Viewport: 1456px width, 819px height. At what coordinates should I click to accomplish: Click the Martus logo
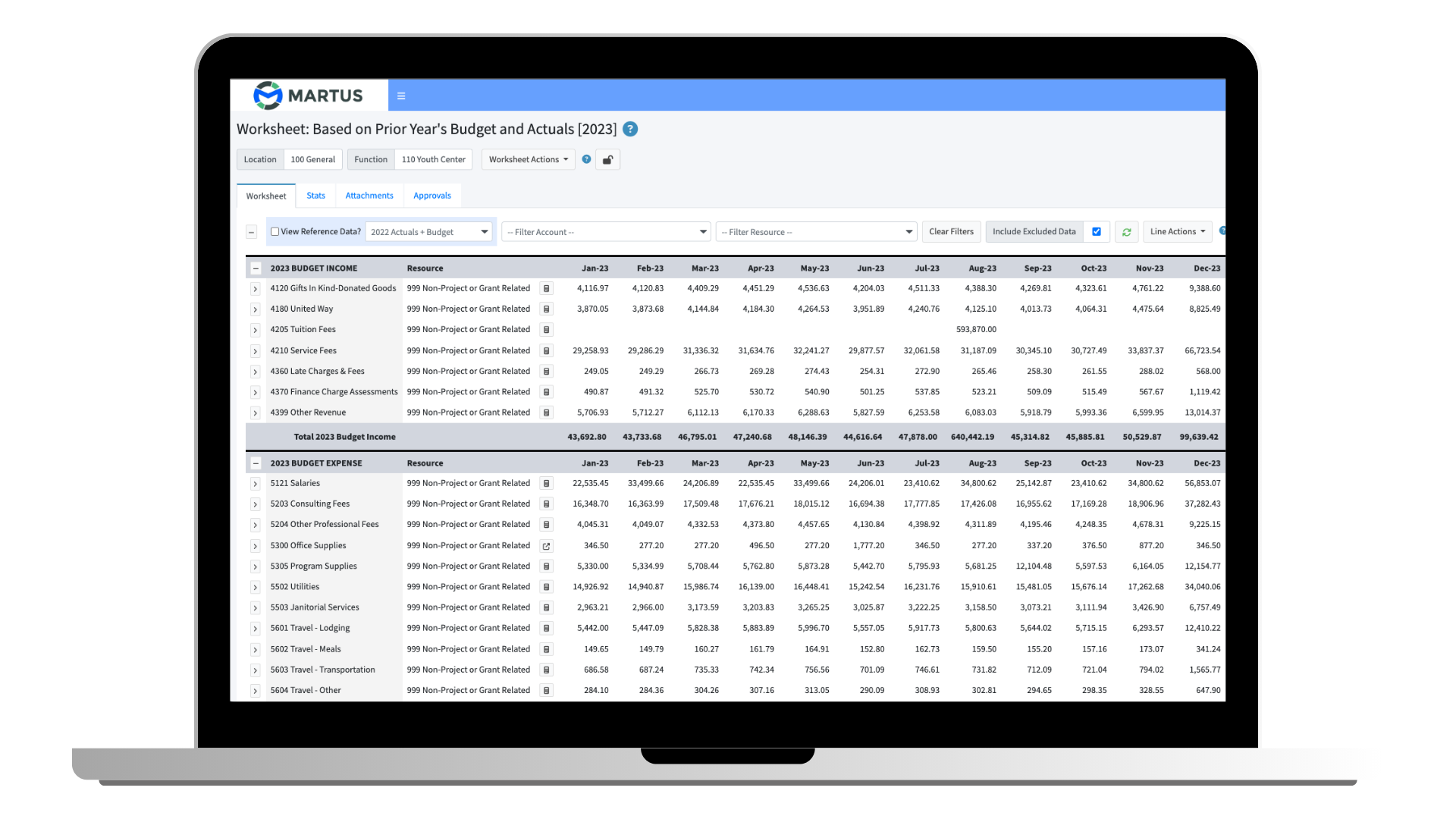[x=309, y=95]
